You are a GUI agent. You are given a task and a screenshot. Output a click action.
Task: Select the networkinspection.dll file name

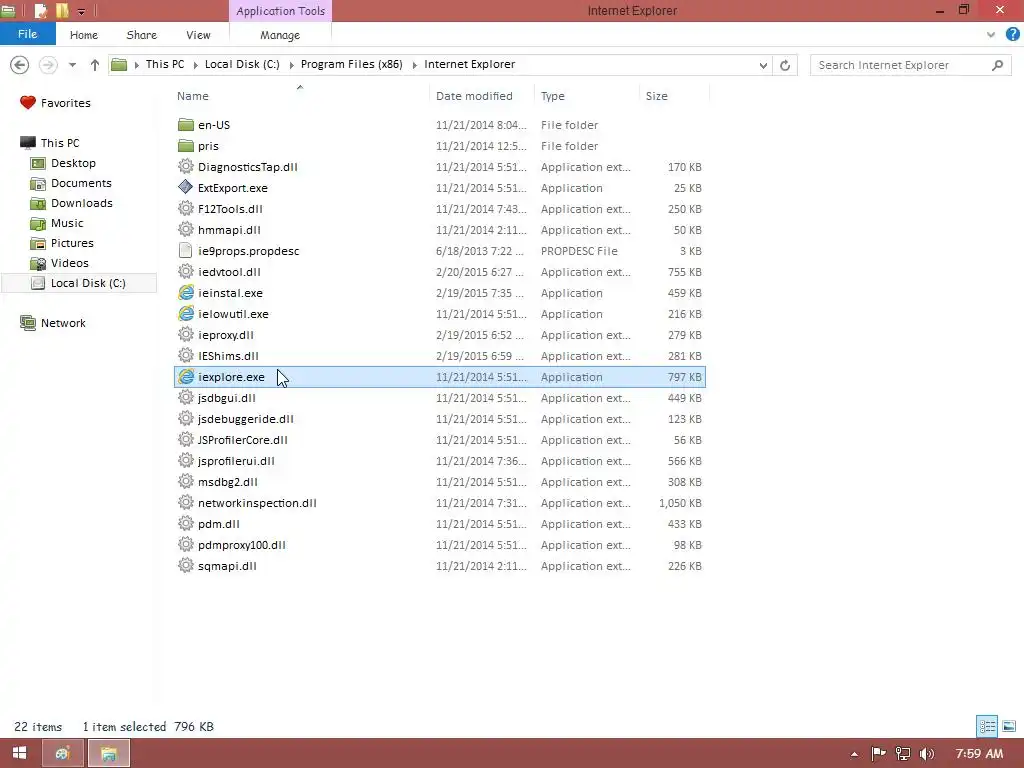point(257,503)
